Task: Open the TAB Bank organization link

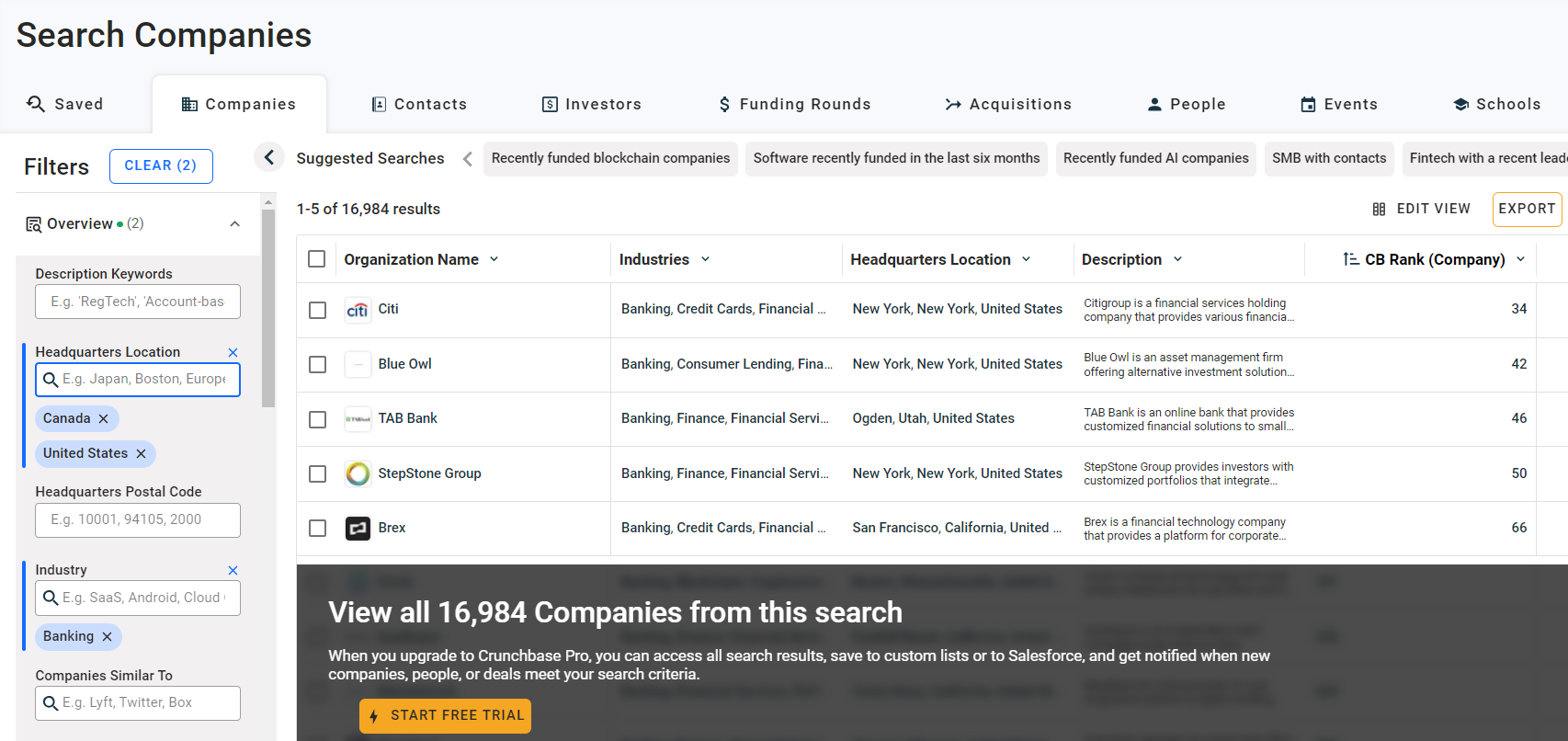Action: coord(407,418)
